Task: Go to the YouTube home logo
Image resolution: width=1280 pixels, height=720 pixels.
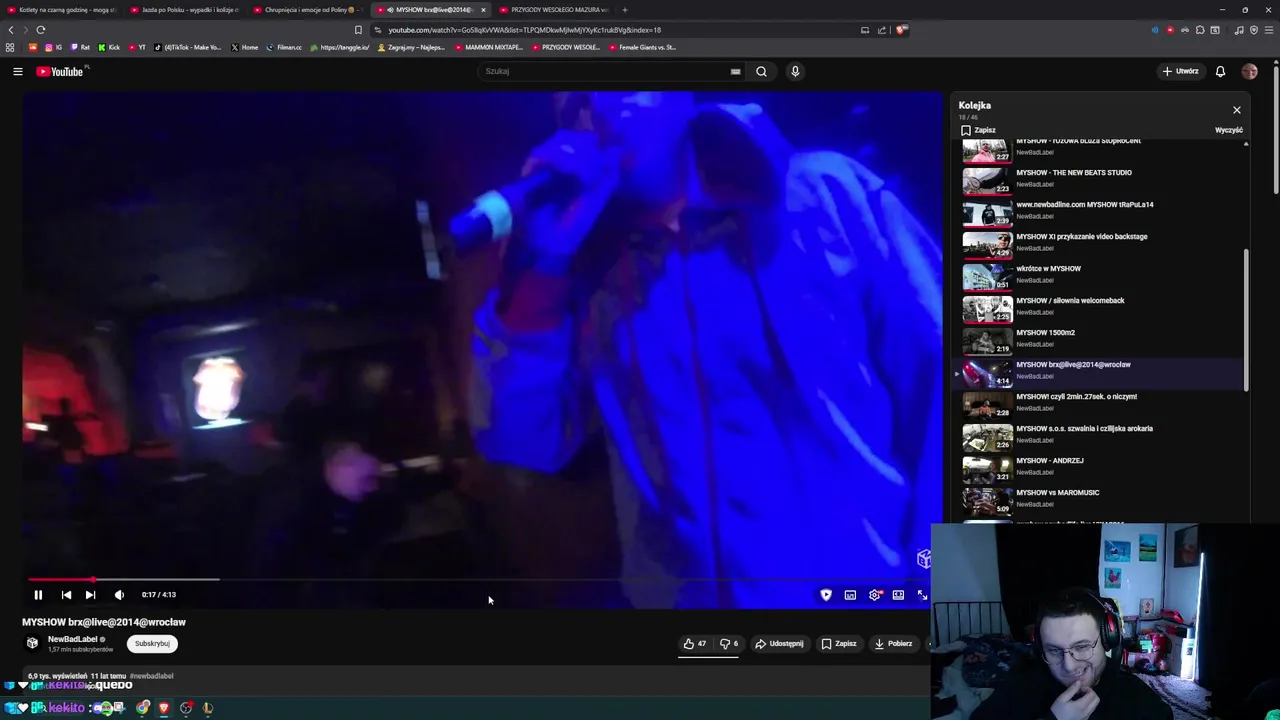Action: click(60, 71)
